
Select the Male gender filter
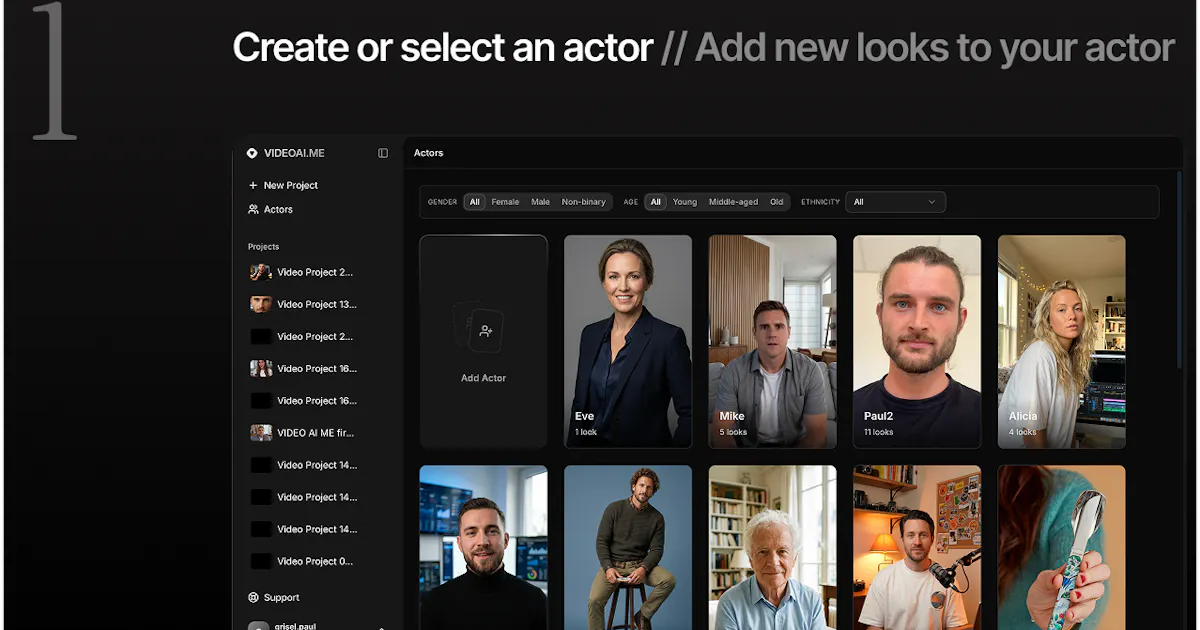pos(540,202)
